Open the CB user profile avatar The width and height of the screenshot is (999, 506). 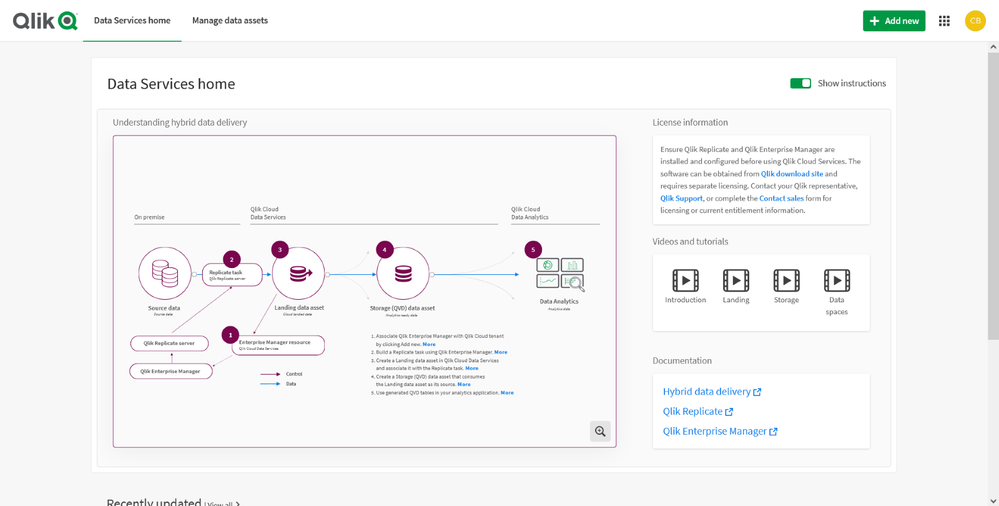point(975,21)
